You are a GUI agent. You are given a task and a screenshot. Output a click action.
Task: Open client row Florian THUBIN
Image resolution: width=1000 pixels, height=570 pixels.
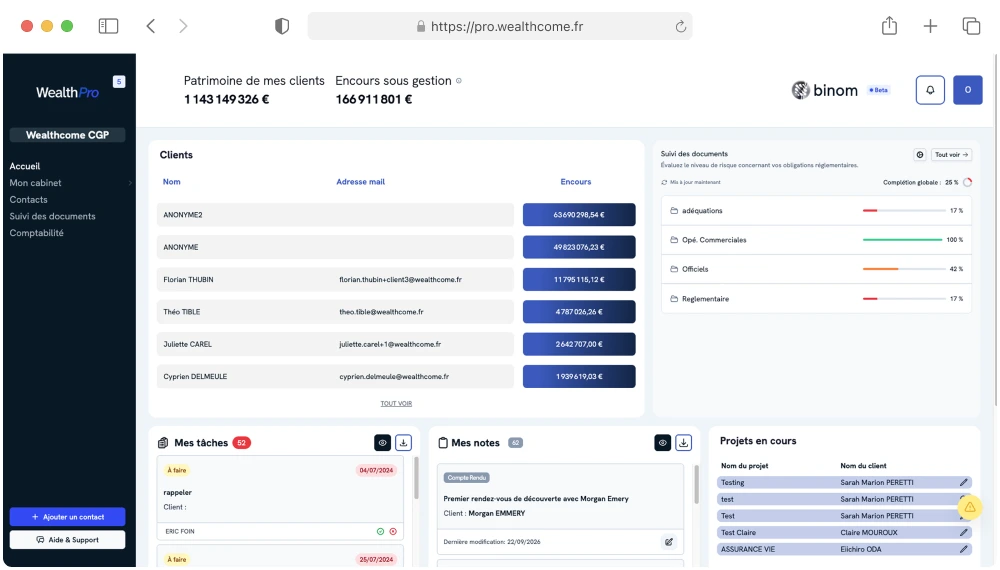point(335,279)
